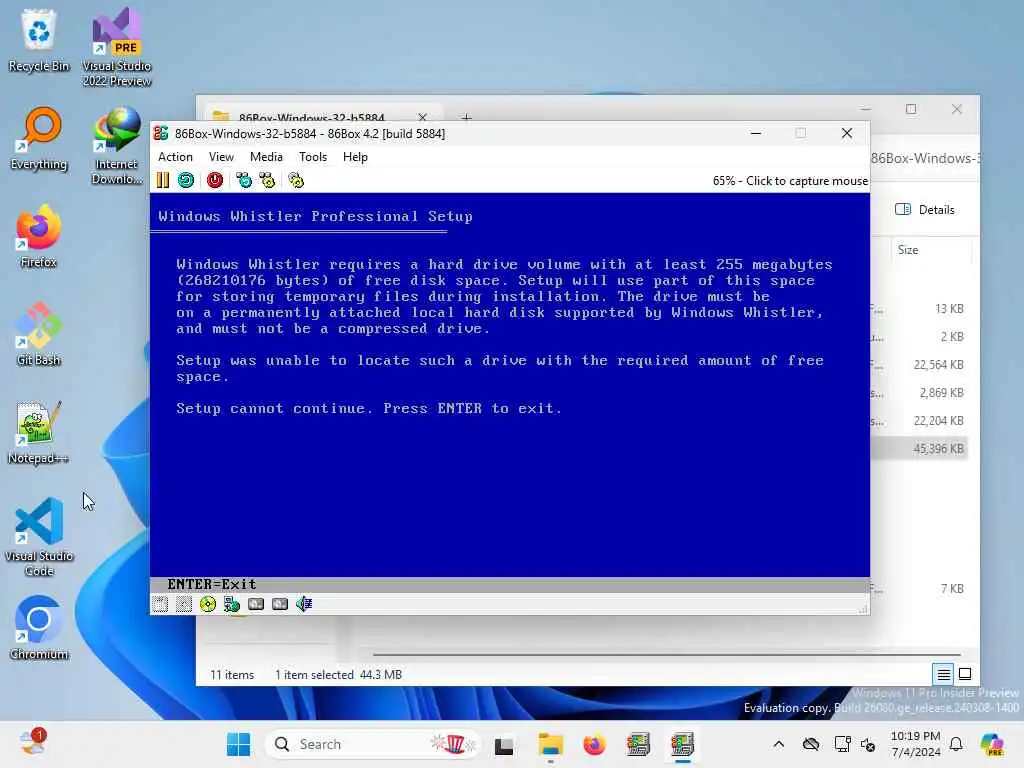The image size is (1024, 768).
Task: Select the Notepad++ desktop shortcut
Action: [38, 433]
